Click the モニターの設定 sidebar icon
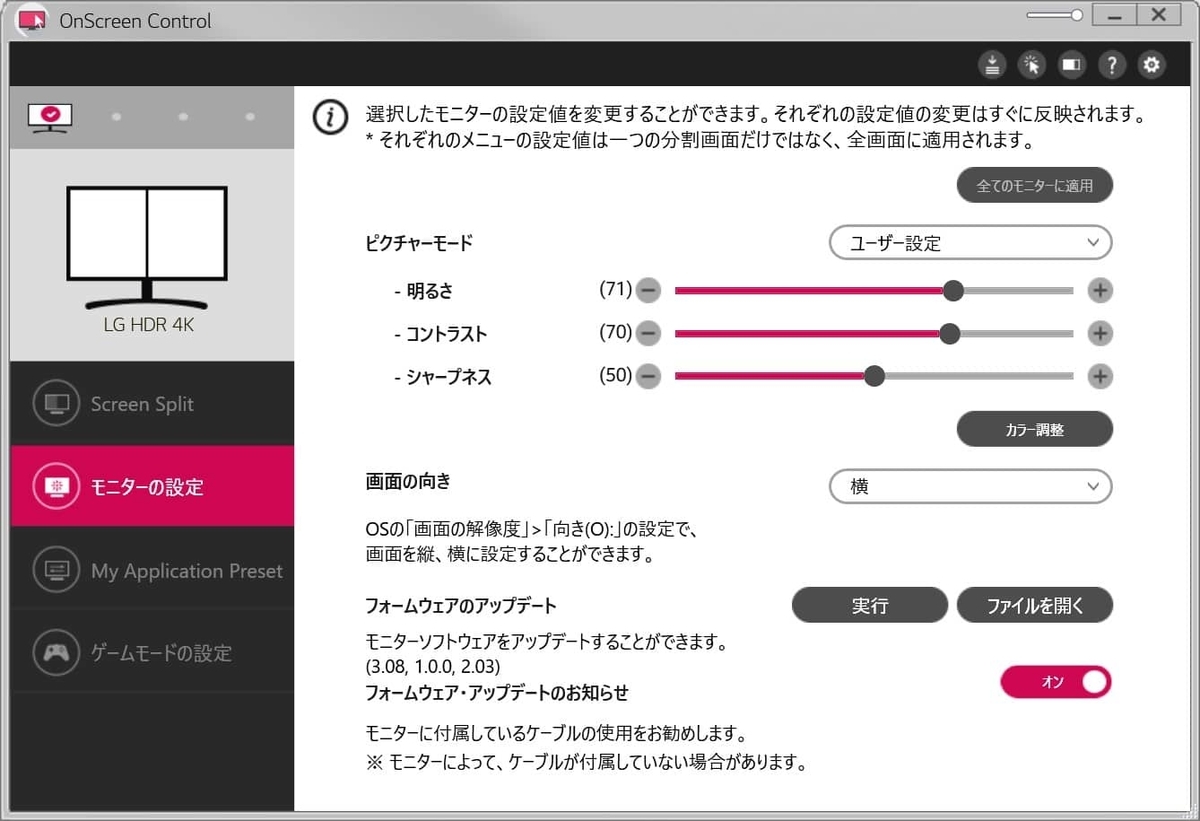This screenshot has height=821, width=1200. tap(57, 487)
